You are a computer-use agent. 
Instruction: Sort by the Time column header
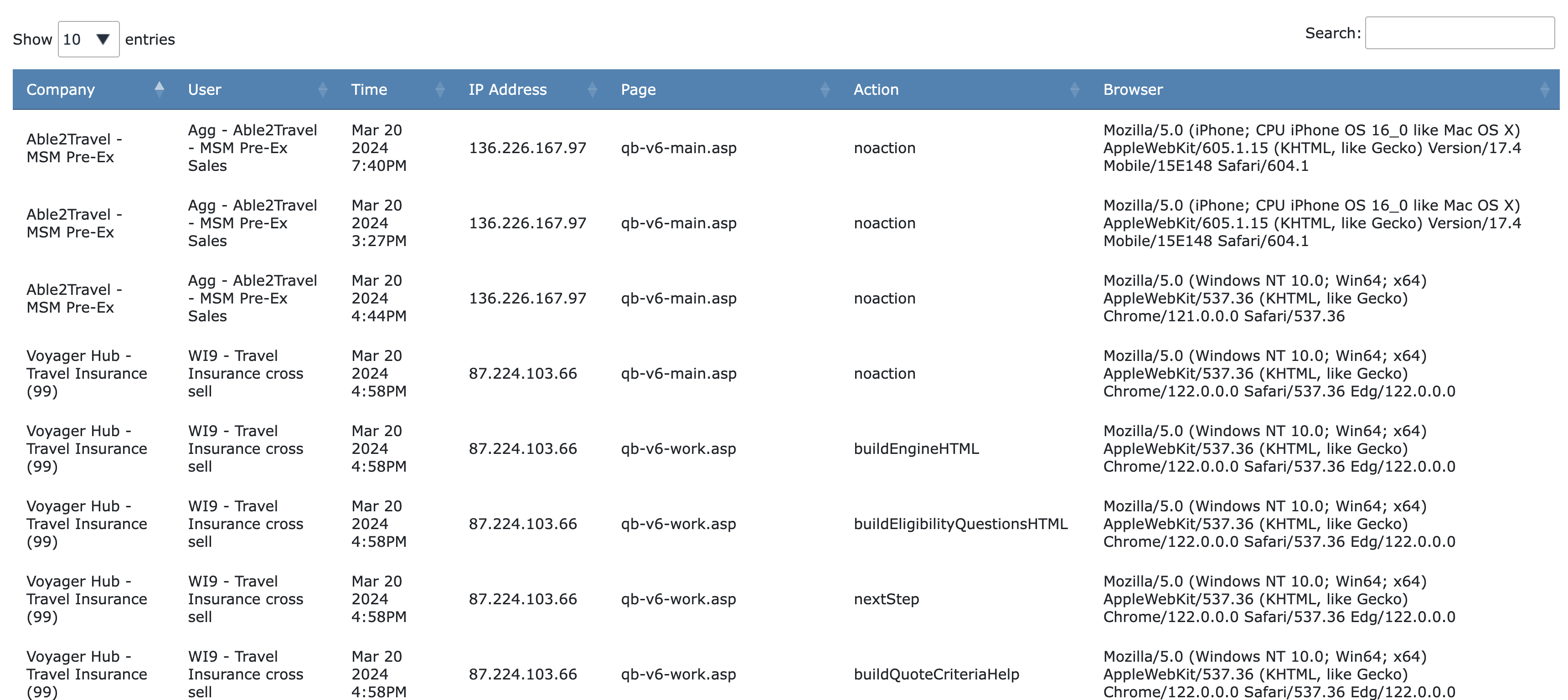click(x=396, y=89)
